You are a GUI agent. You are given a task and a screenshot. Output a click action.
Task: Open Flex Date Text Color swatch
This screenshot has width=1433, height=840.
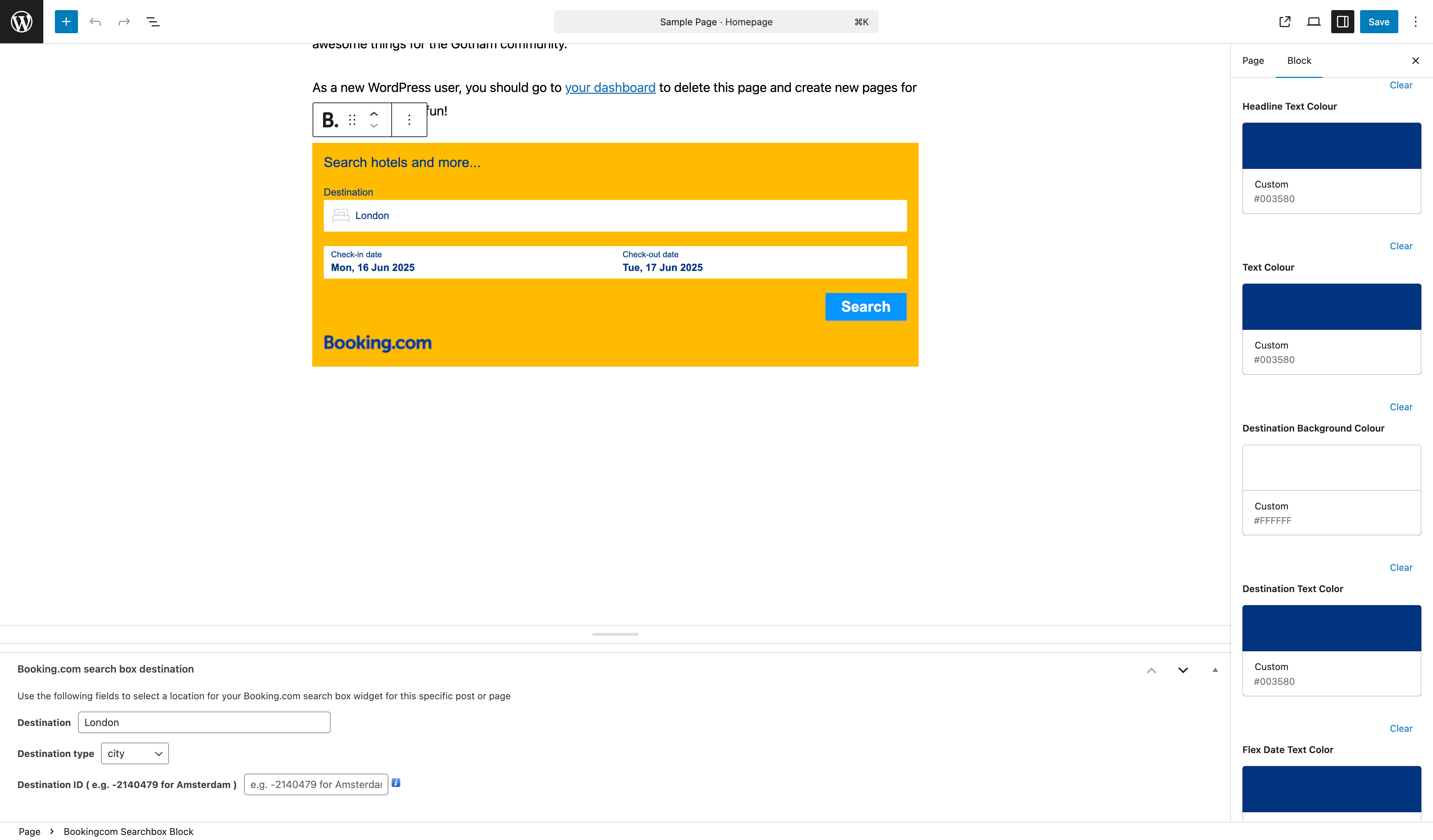point(1331,789)
